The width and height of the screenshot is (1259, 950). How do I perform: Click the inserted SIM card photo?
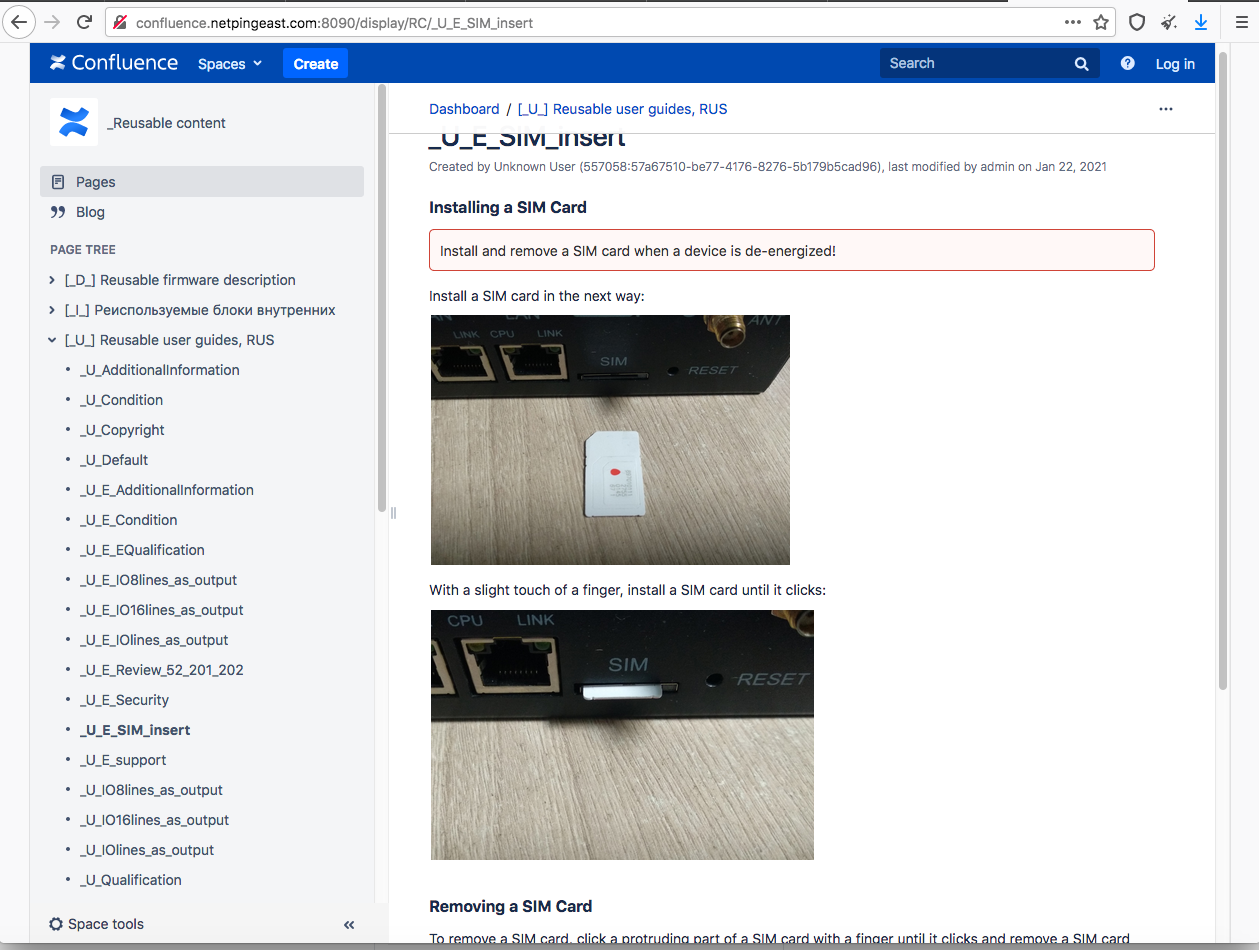622,735
